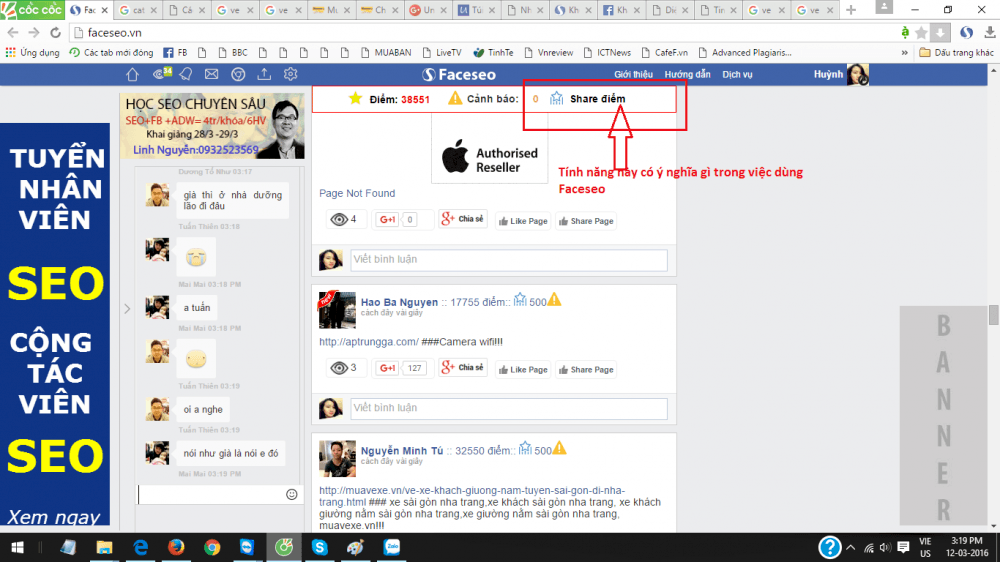The image size is (1000, 562).
Task: Open the Faceseo messages envelope icon
Action: tap(212, 75)
